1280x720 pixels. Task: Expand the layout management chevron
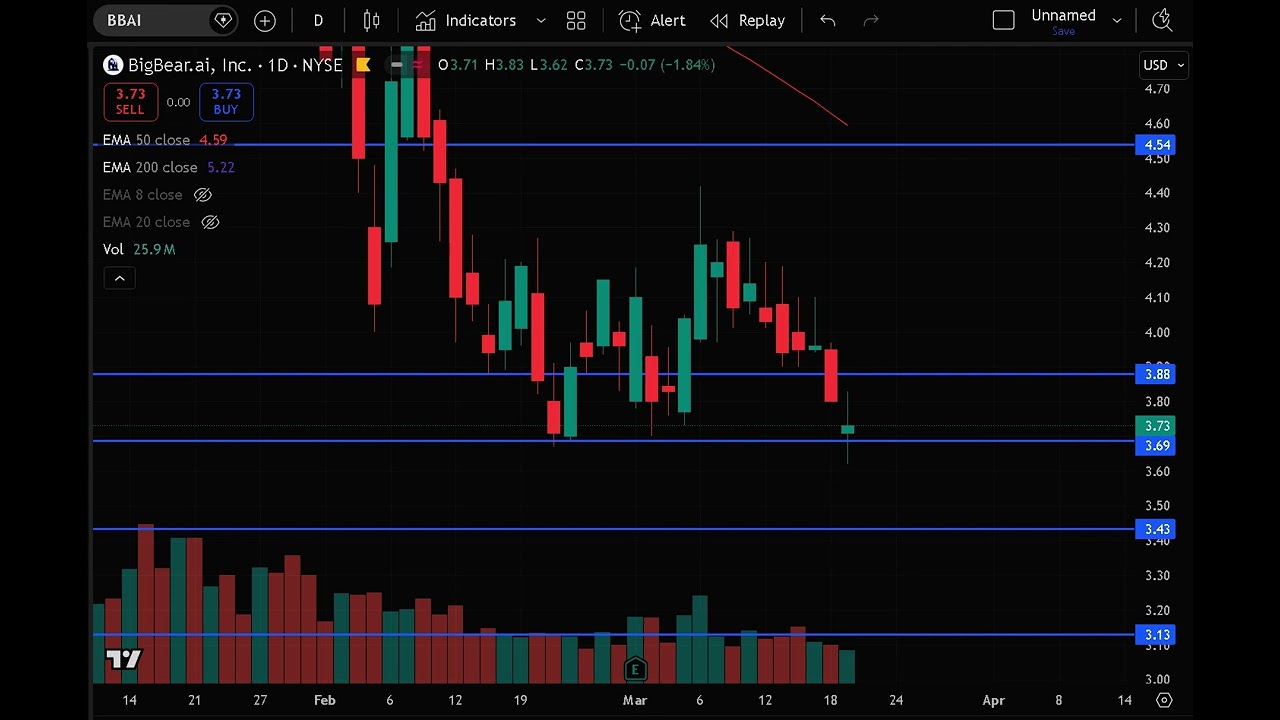(x=1117, y=20)
